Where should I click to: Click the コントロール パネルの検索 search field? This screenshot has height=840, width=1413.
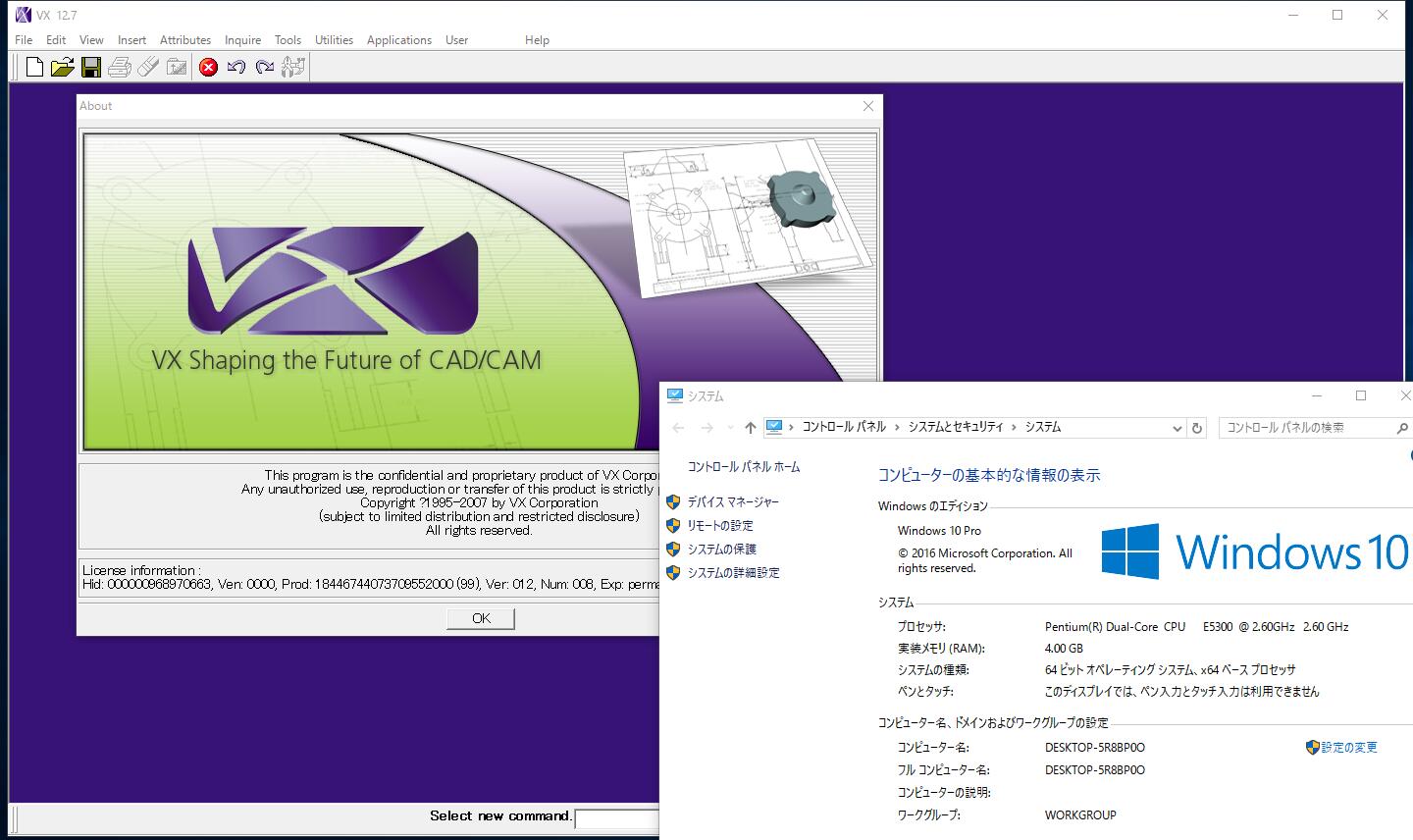coord(1305,428)
